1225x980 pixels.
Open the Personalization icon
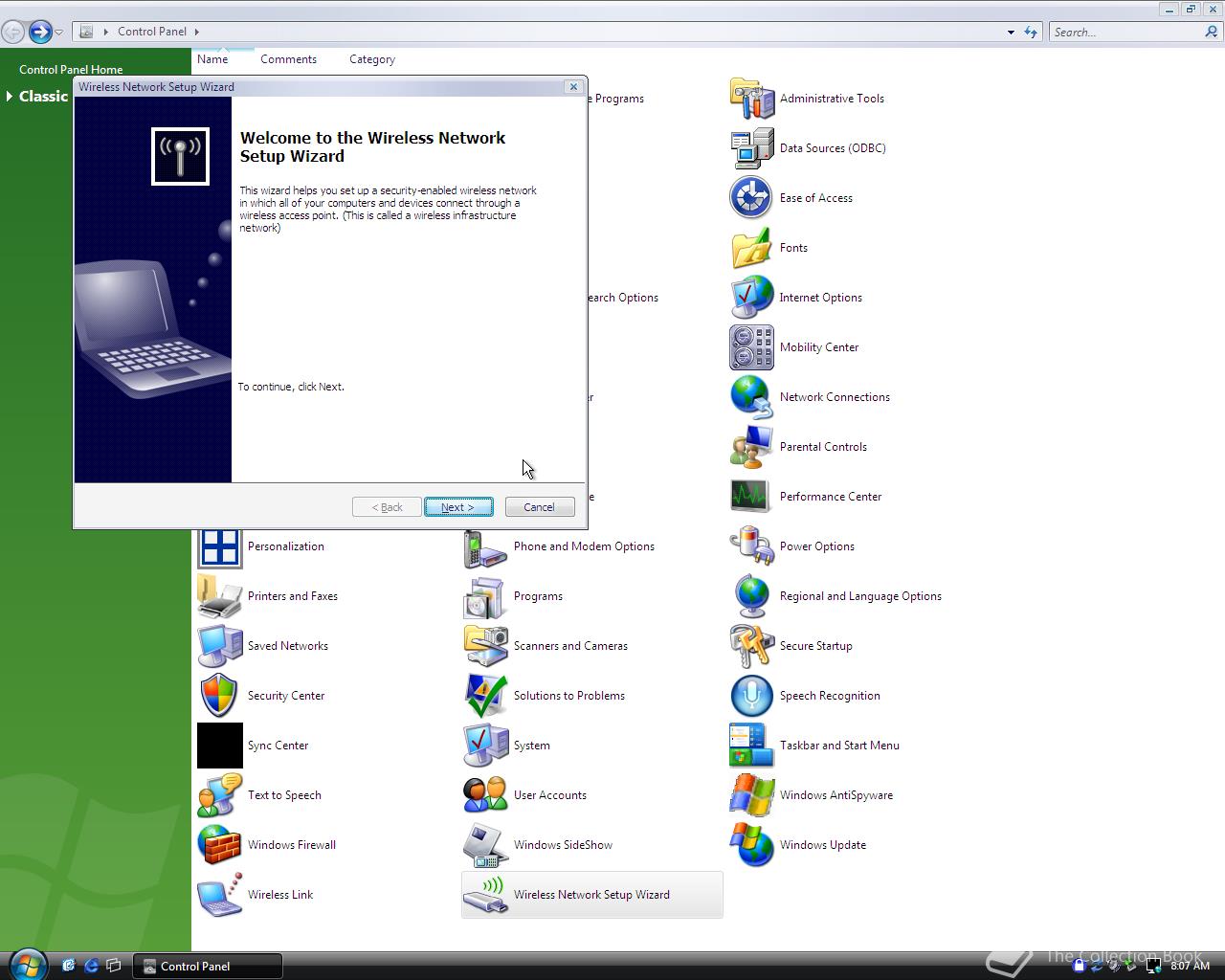[x=219, y=546]
